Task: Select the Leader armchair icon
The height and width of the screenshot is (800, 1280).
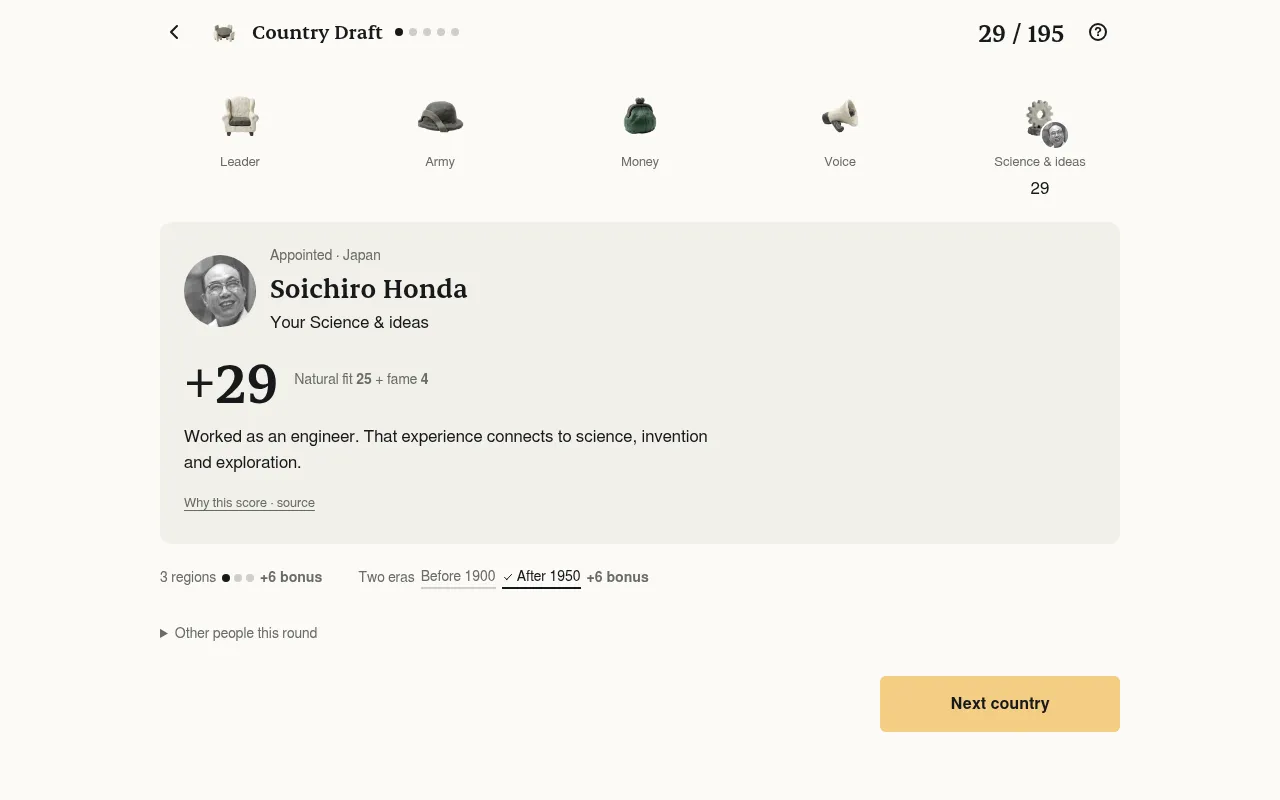Action: pos(240,116)
